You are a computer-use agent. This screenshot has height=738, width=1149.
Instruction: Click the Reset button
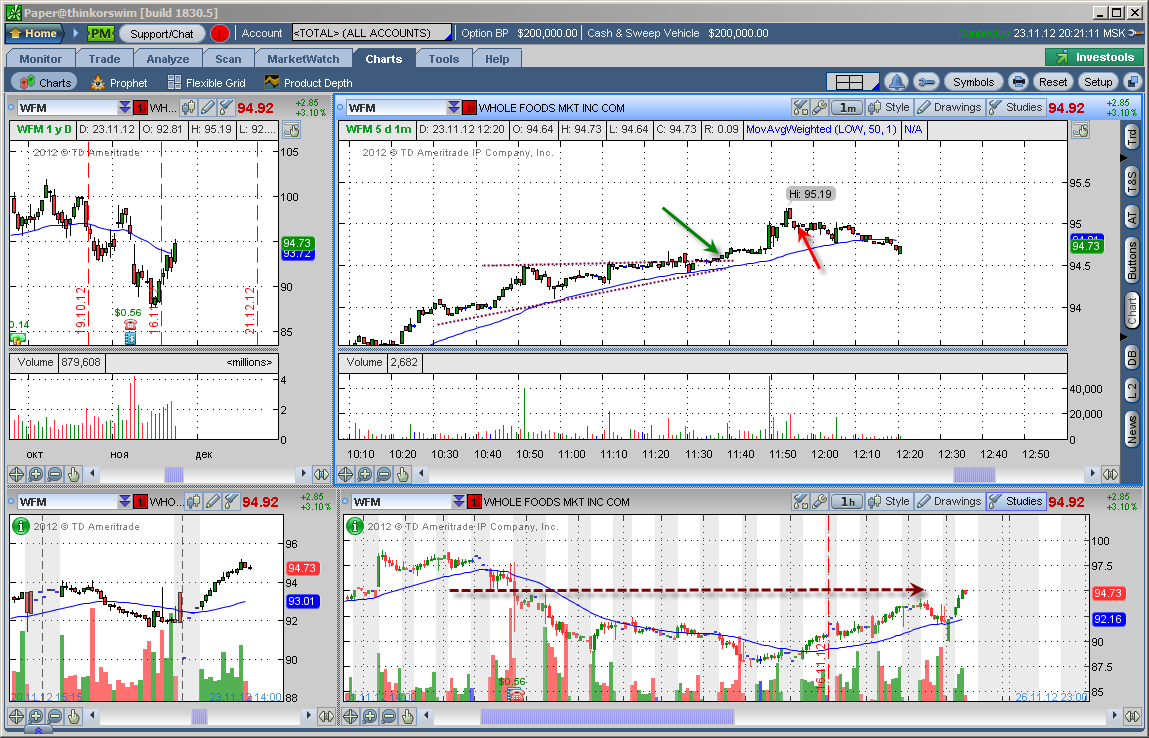coord(1053,82)
